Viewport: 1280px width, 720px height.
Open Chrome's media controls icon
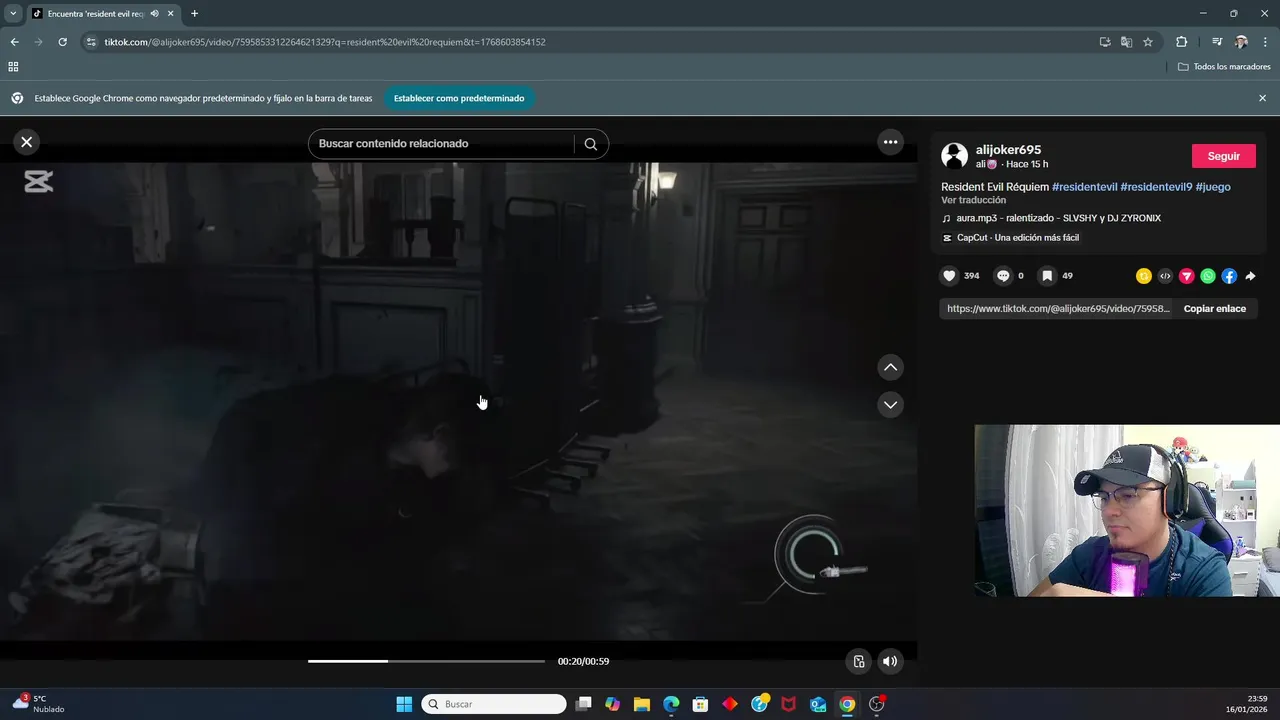point(1216,42)
